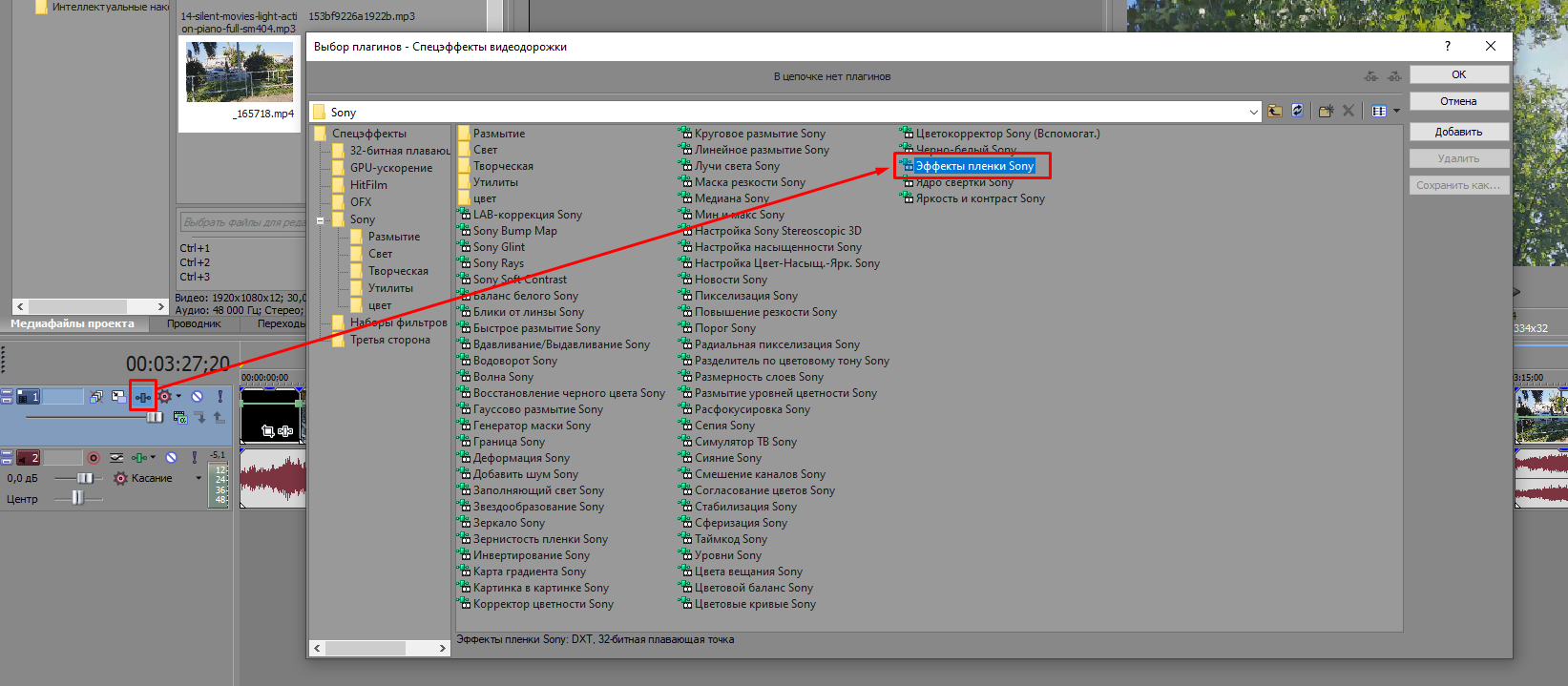Click invert phase icon on audio track 2
This screenshot has width=1568, height=686.
[x=116, y=458]
